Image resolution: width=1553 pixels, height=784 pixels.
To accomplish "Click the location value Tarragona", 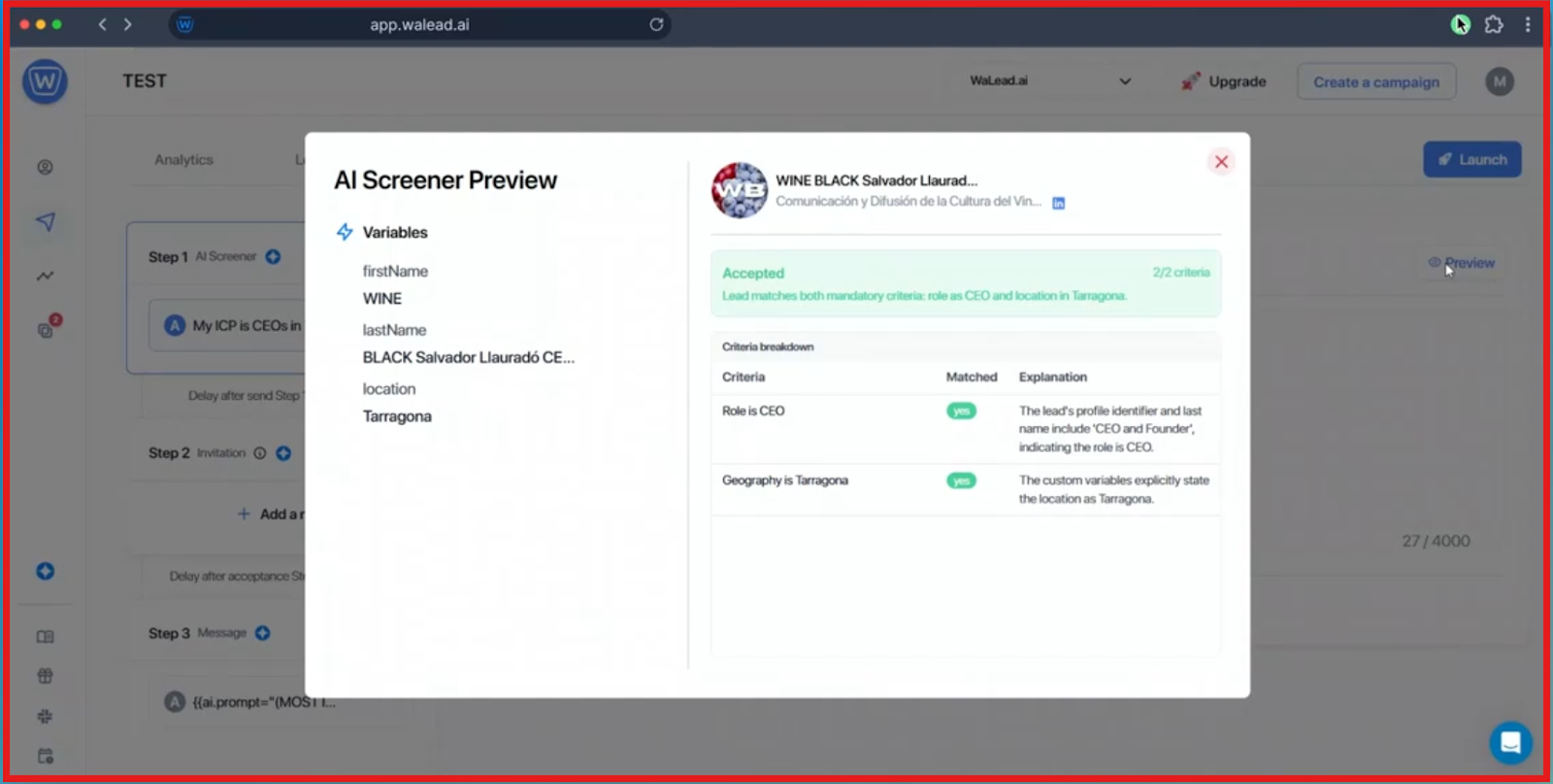I will pos(397,416).
